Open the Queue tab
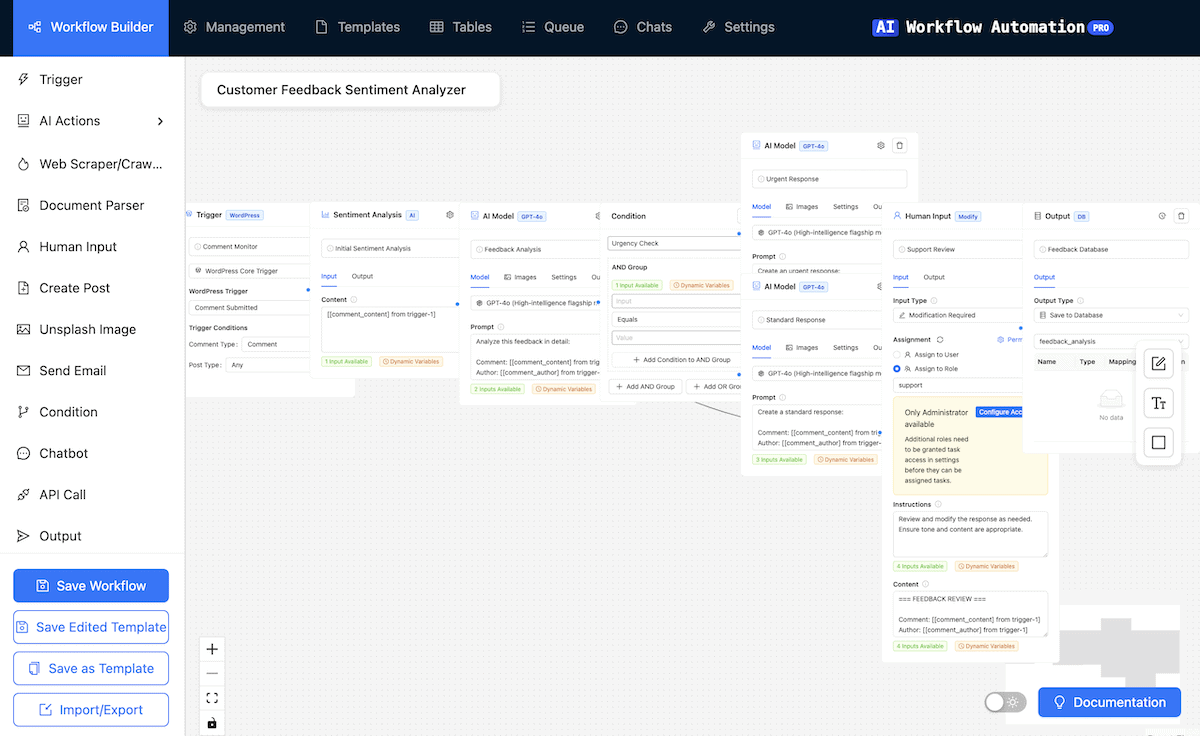This screenshot has width=1200, height=736. click(x=553, y=27)
